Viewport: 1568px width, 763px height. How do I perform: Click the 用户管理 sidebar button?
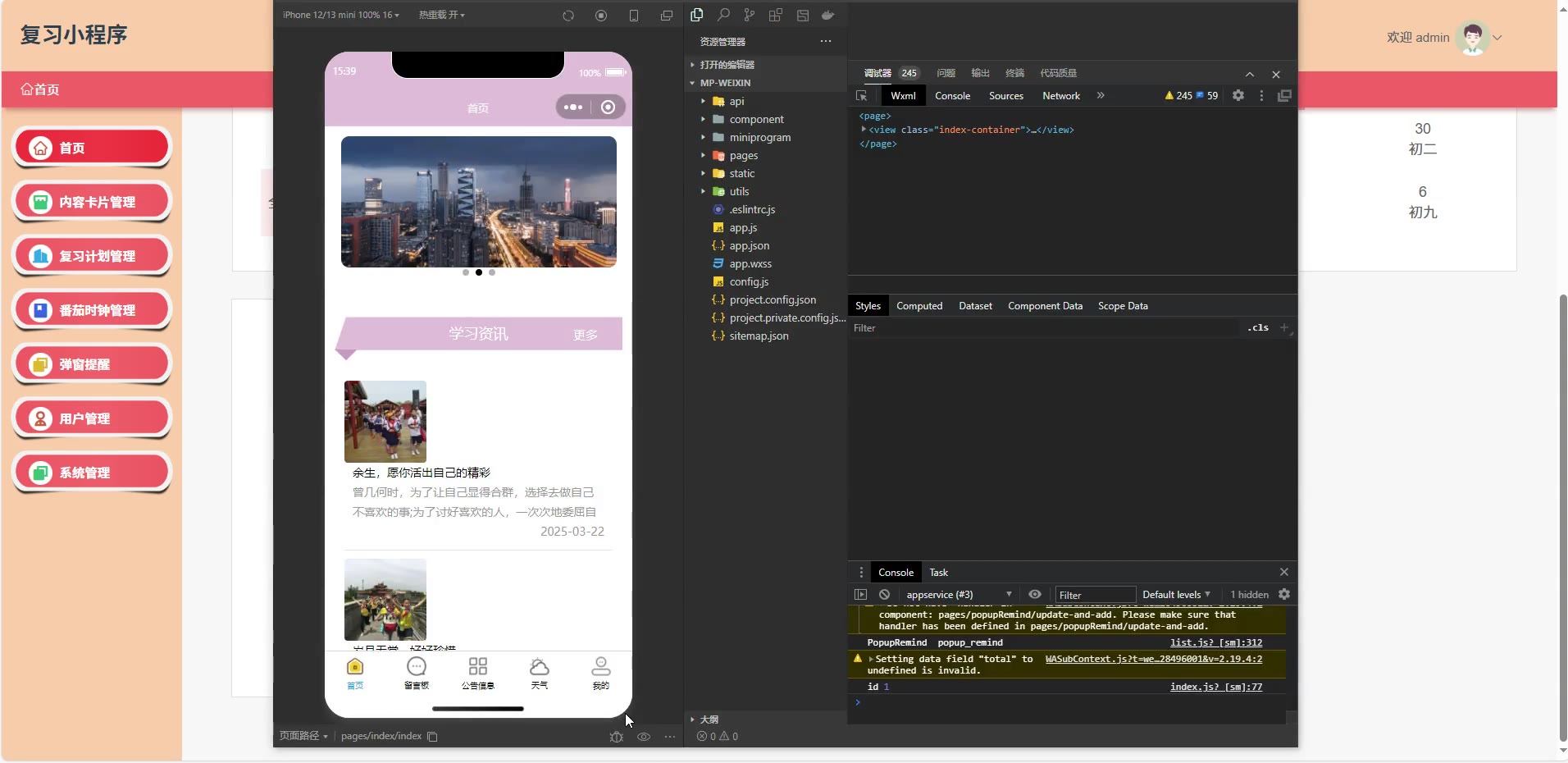click(x=92, y=418)
